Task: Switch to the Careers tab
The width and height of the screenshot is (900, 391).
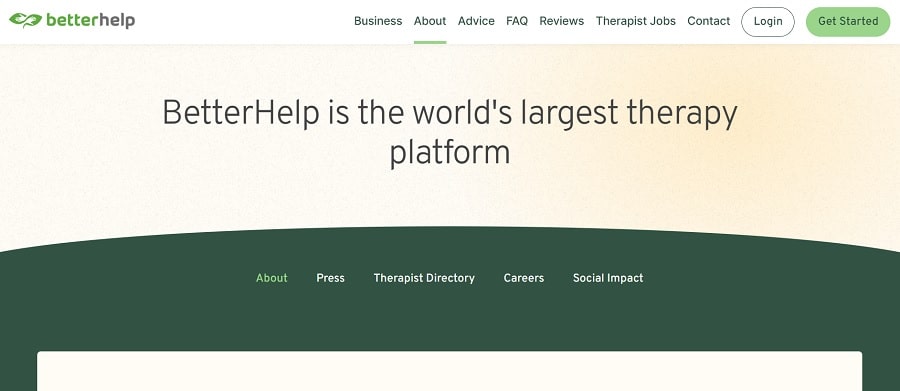Action: tap(523, 278)
